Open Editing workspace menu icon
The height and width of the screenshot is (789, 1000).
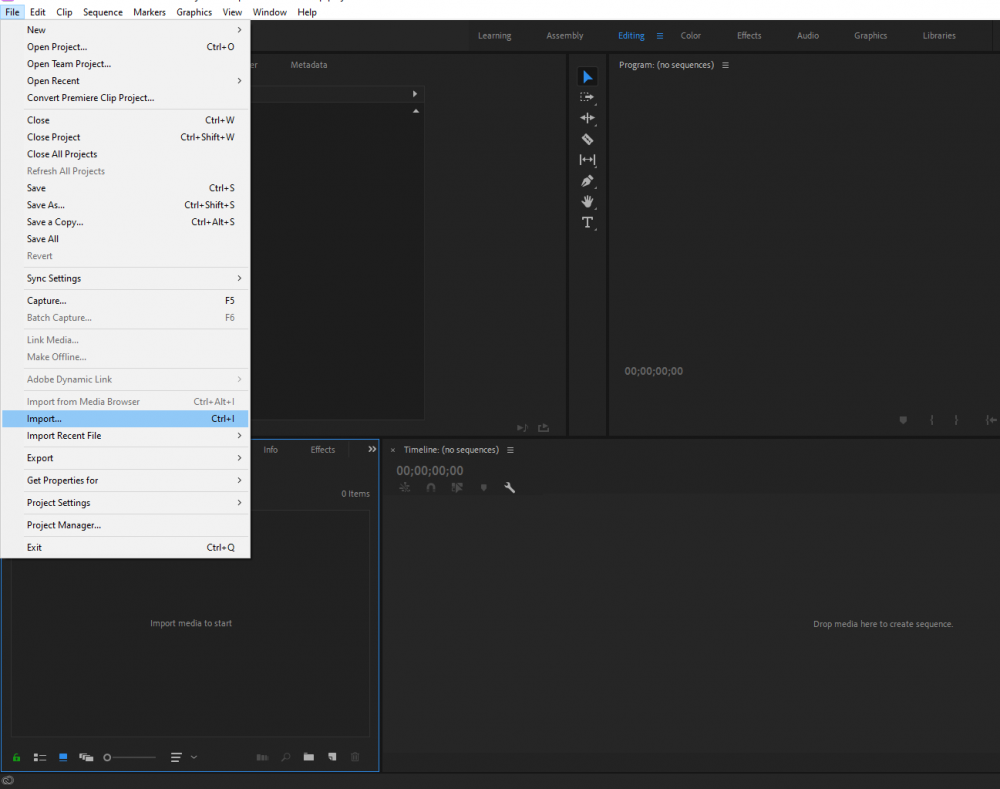coord(660,36)
